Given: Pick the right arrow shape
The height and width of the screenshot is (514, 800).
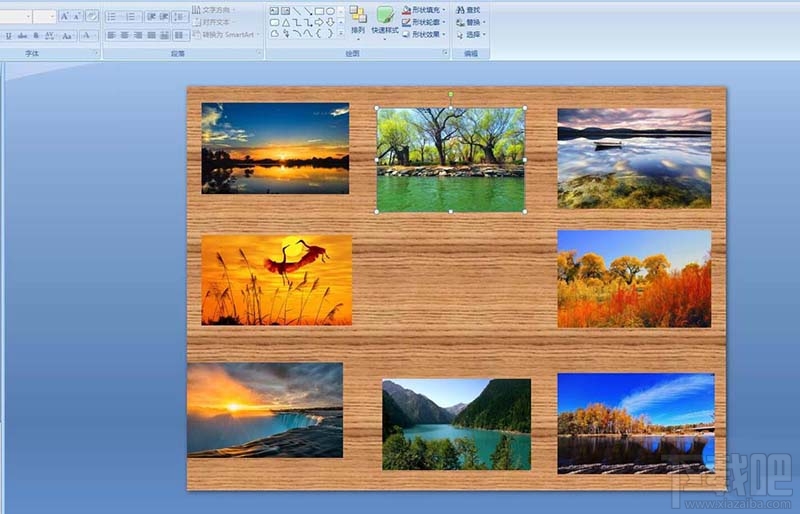Looking at the screenshot, I should tap(319, 22).
